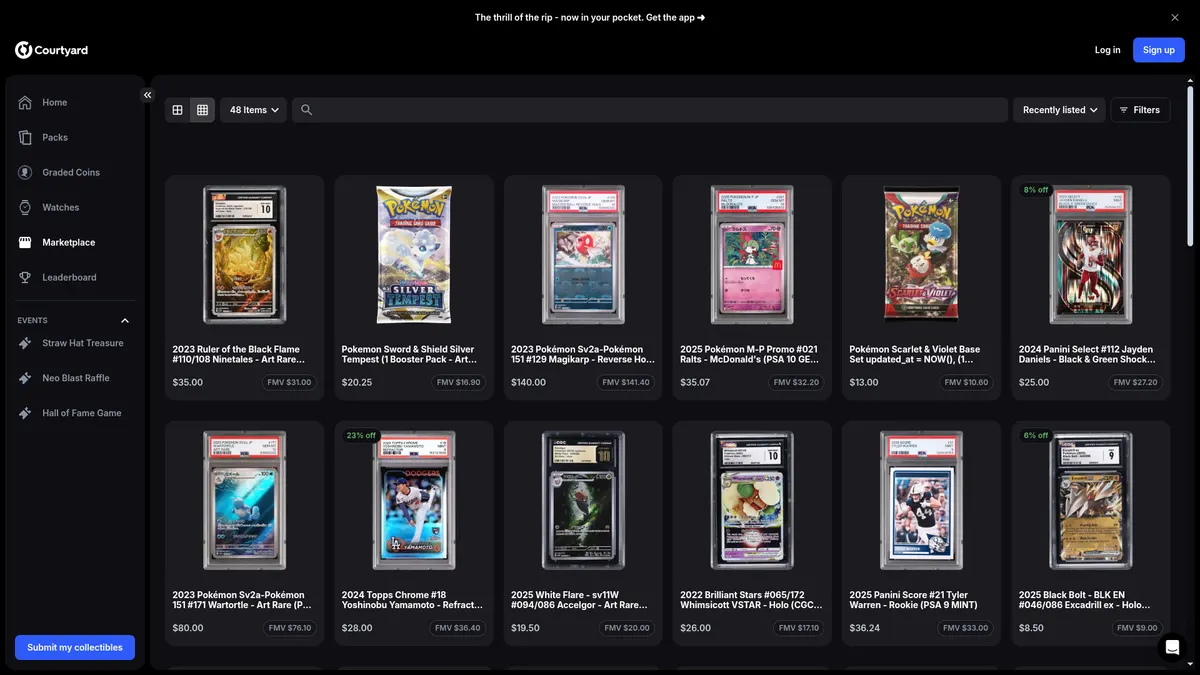Open Hall of Fame Game event

[x=75, y=413]
